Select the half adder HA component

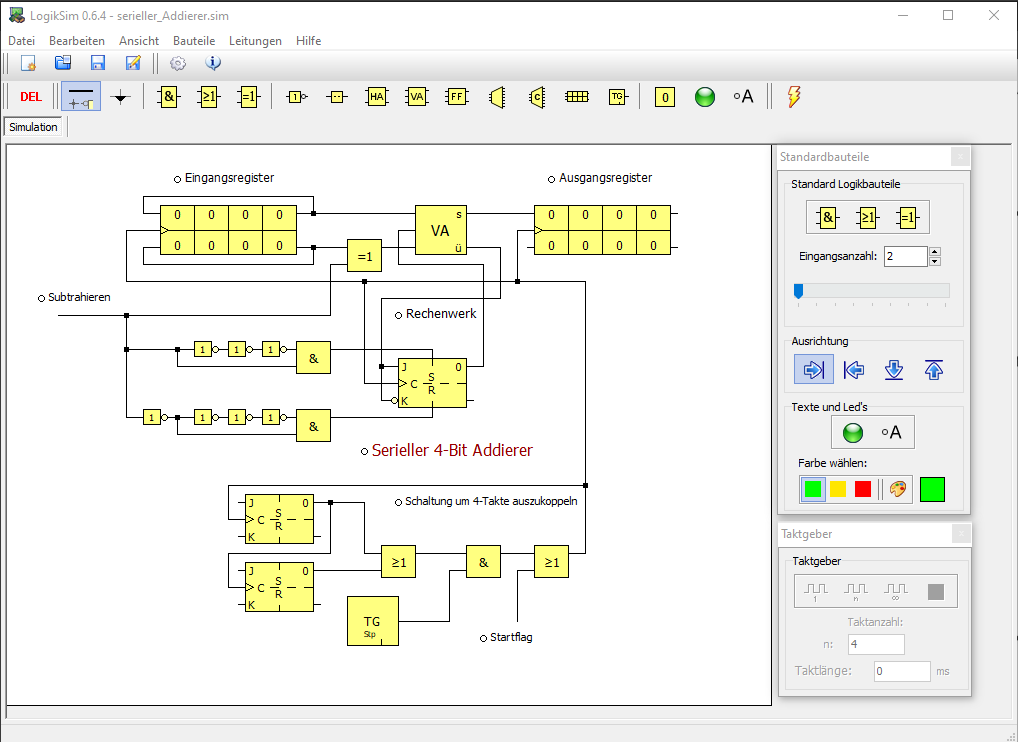(x=377, y=97)
